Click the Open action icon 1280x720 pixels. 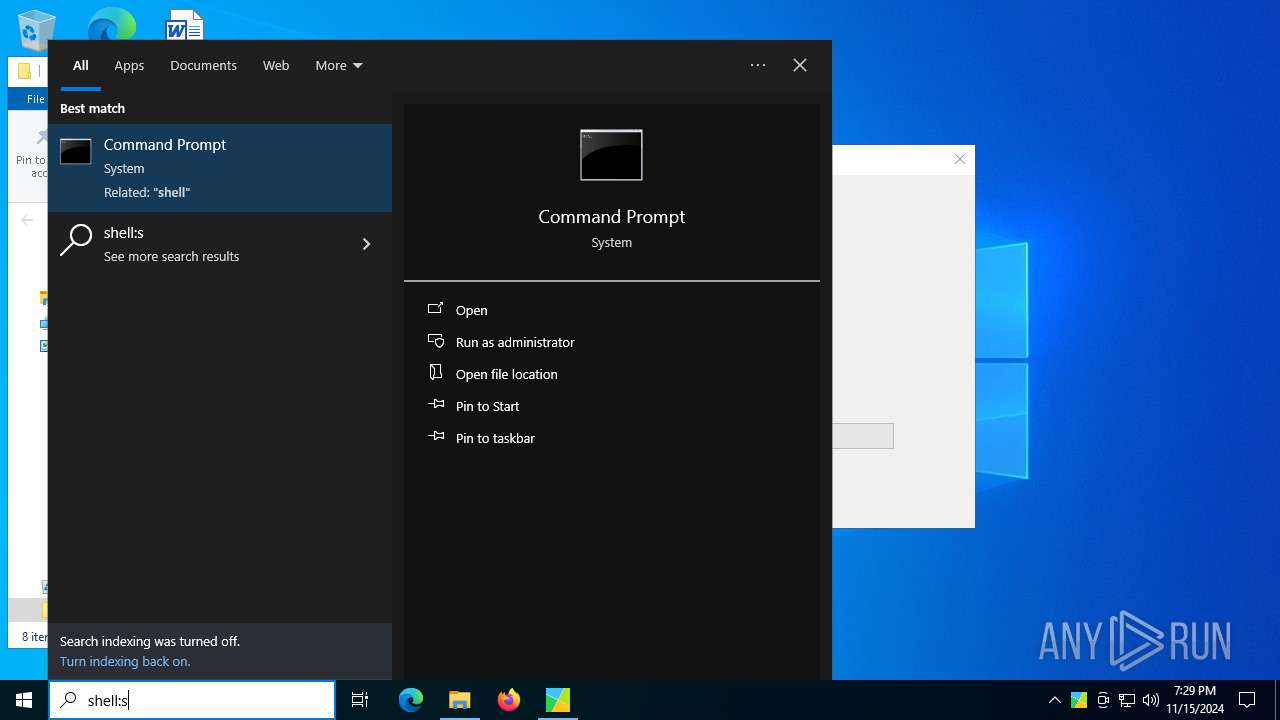point(436,309)
